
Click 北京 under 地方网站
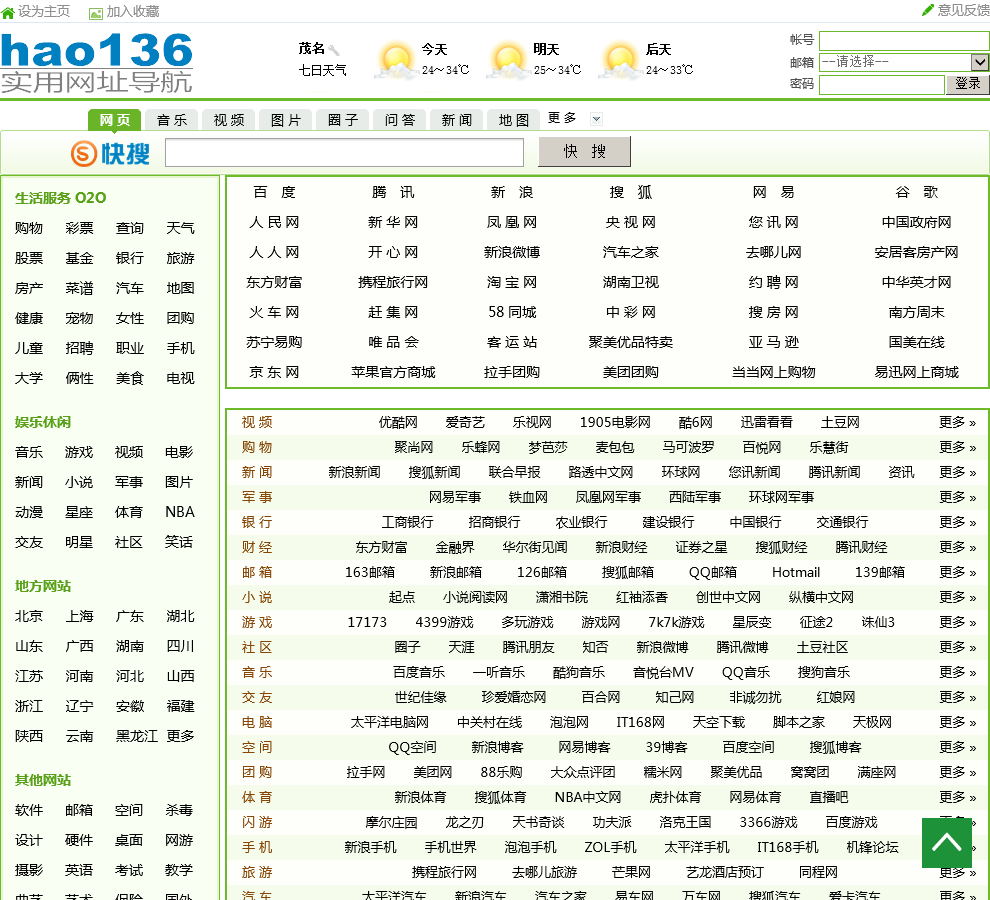(29, 616)
